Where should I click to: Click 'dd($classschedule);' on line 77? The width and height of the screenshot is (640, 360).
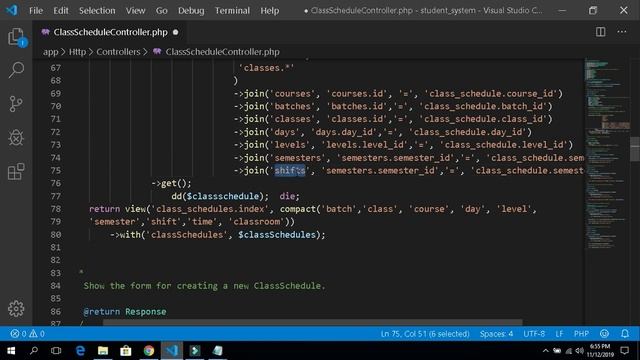coord(220,196)
